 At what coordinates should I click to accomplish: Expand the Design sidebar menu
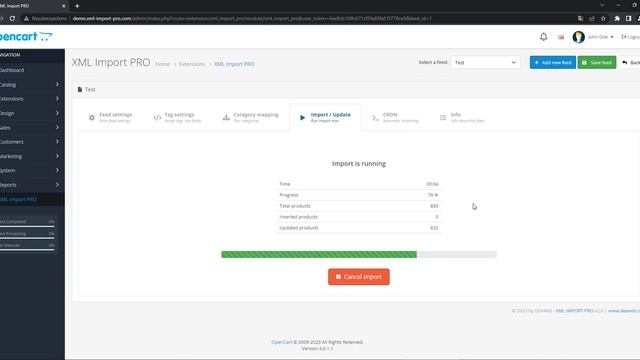coord(31,113)
